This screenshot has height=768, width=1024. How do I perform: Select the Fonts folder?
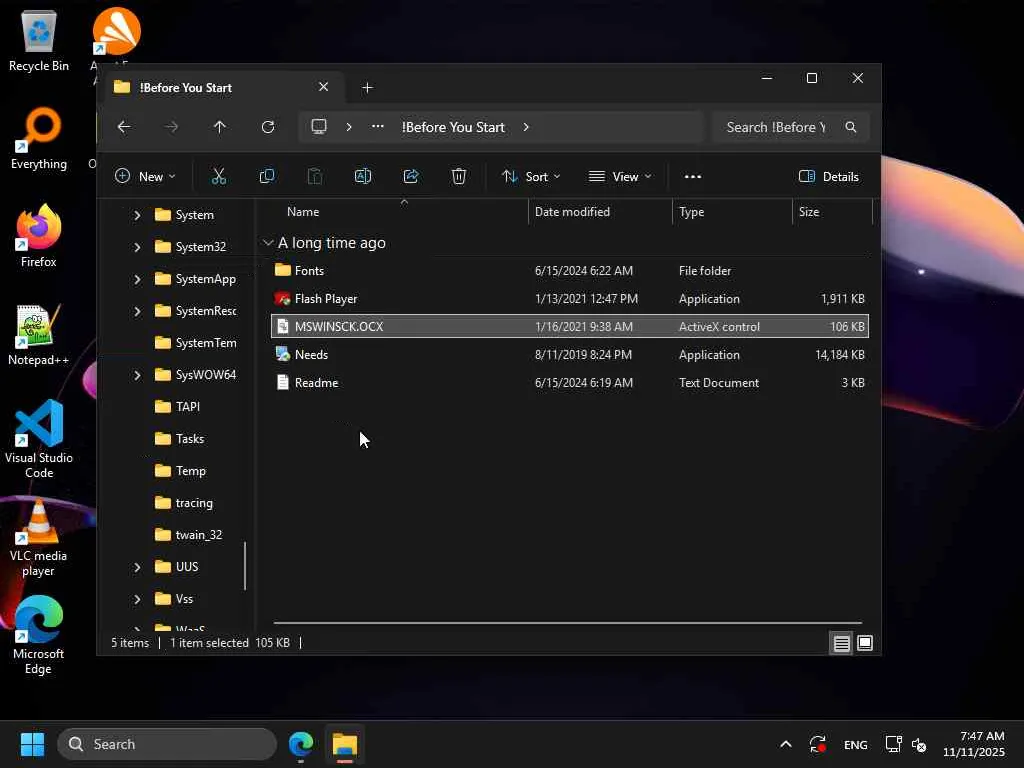[569, 270]
